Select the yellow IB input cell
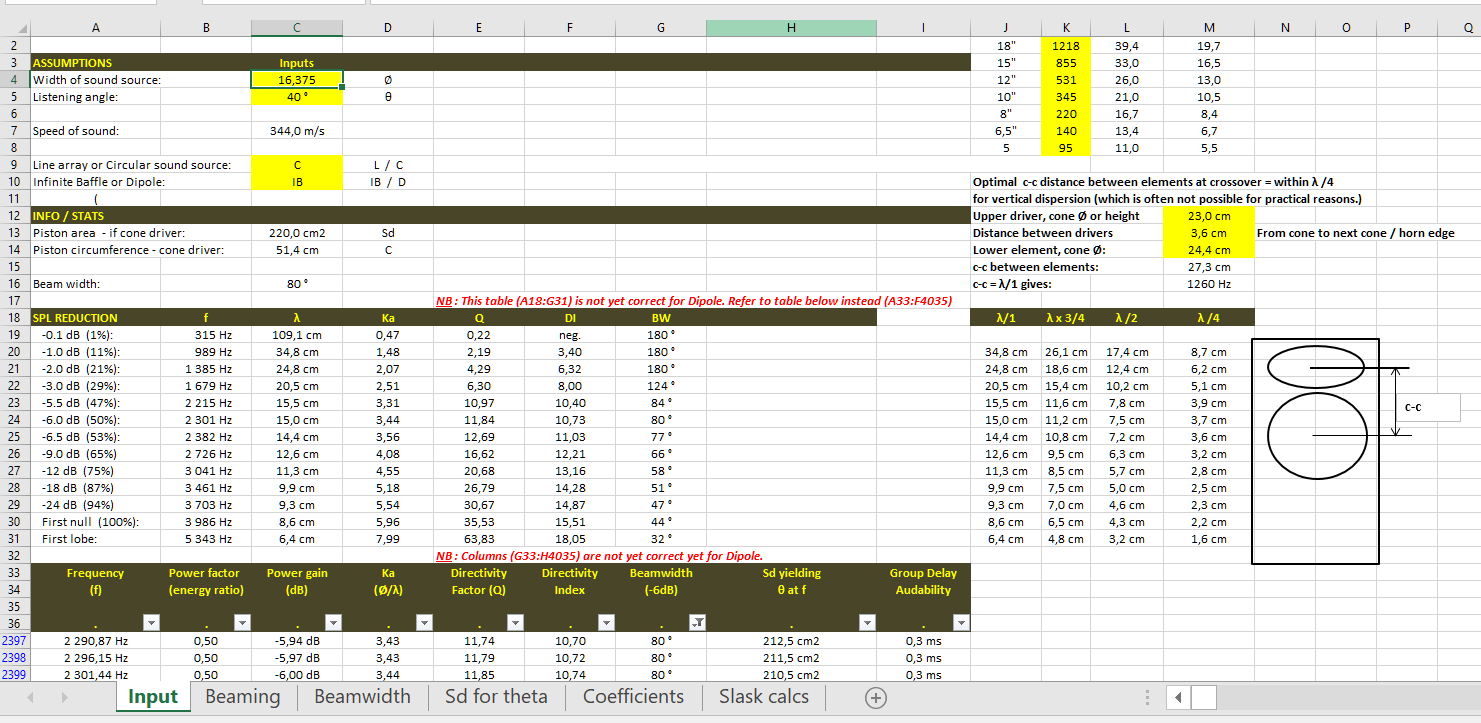 click(x=296, y=182)
